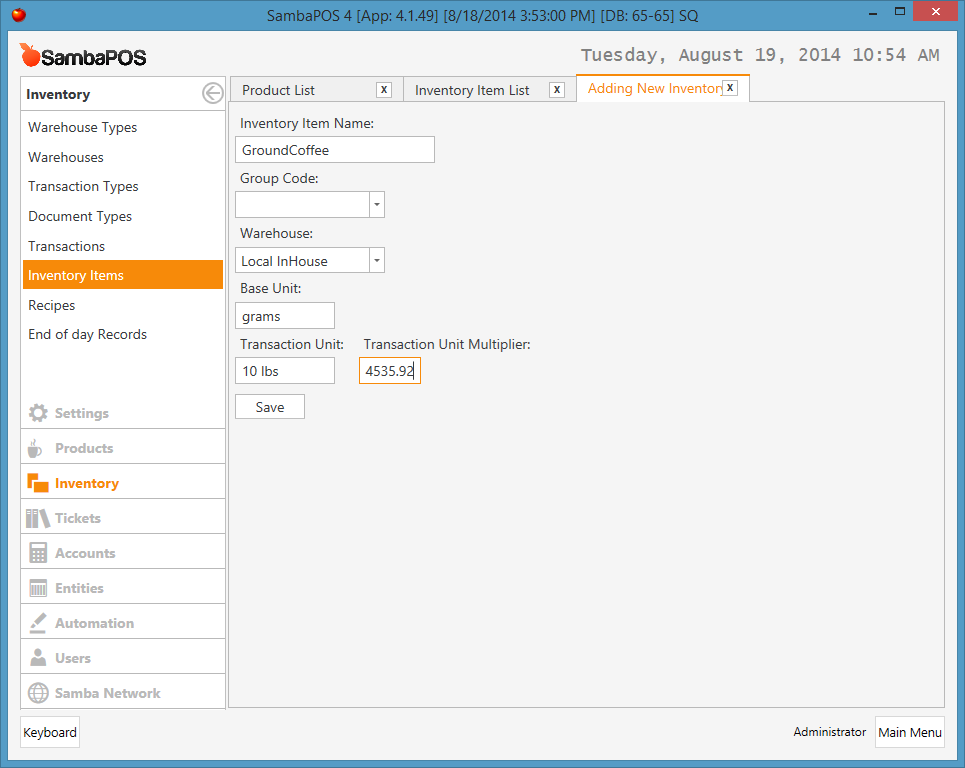Viewport: 965px width, 768px height.
Task: Click the Users person icon
Action: 38,658
